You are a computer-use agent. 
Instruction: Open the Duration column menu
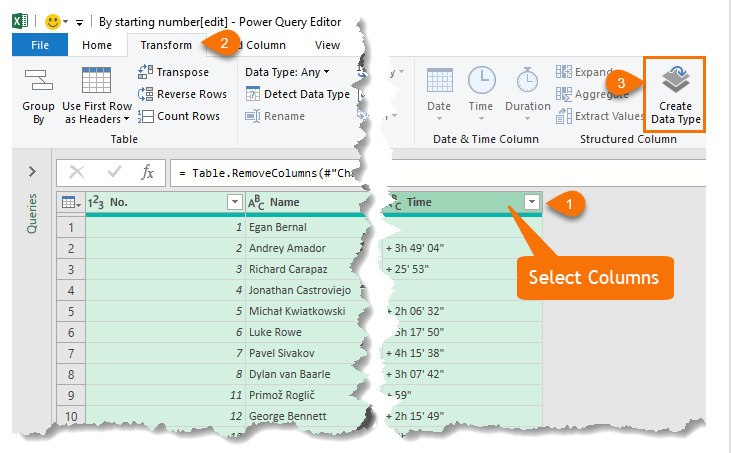tap(528, 95)
